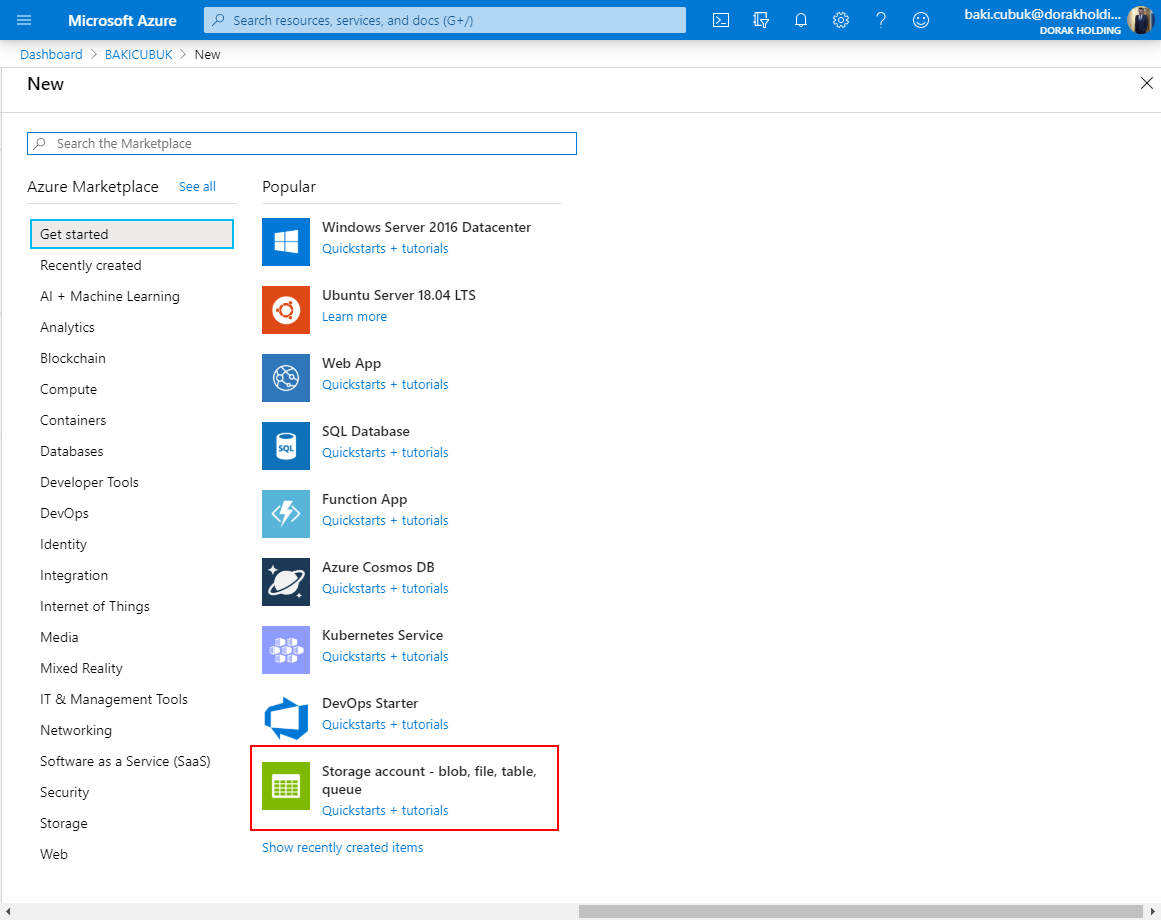
Task: Select the Get started category
Action: point(132,234)
